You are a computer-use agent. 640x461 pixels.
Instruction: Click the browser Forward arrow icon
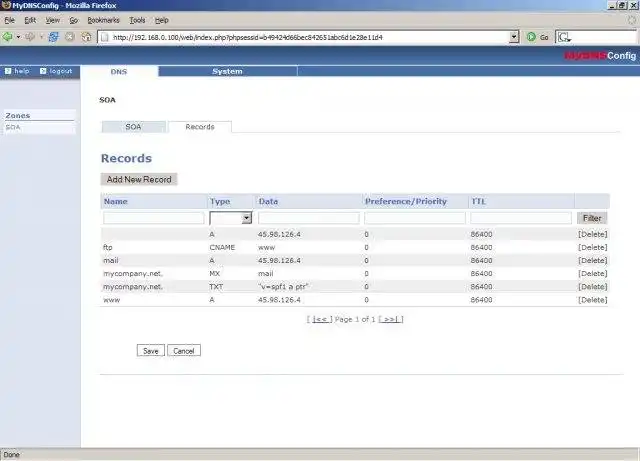coord(30,37)
